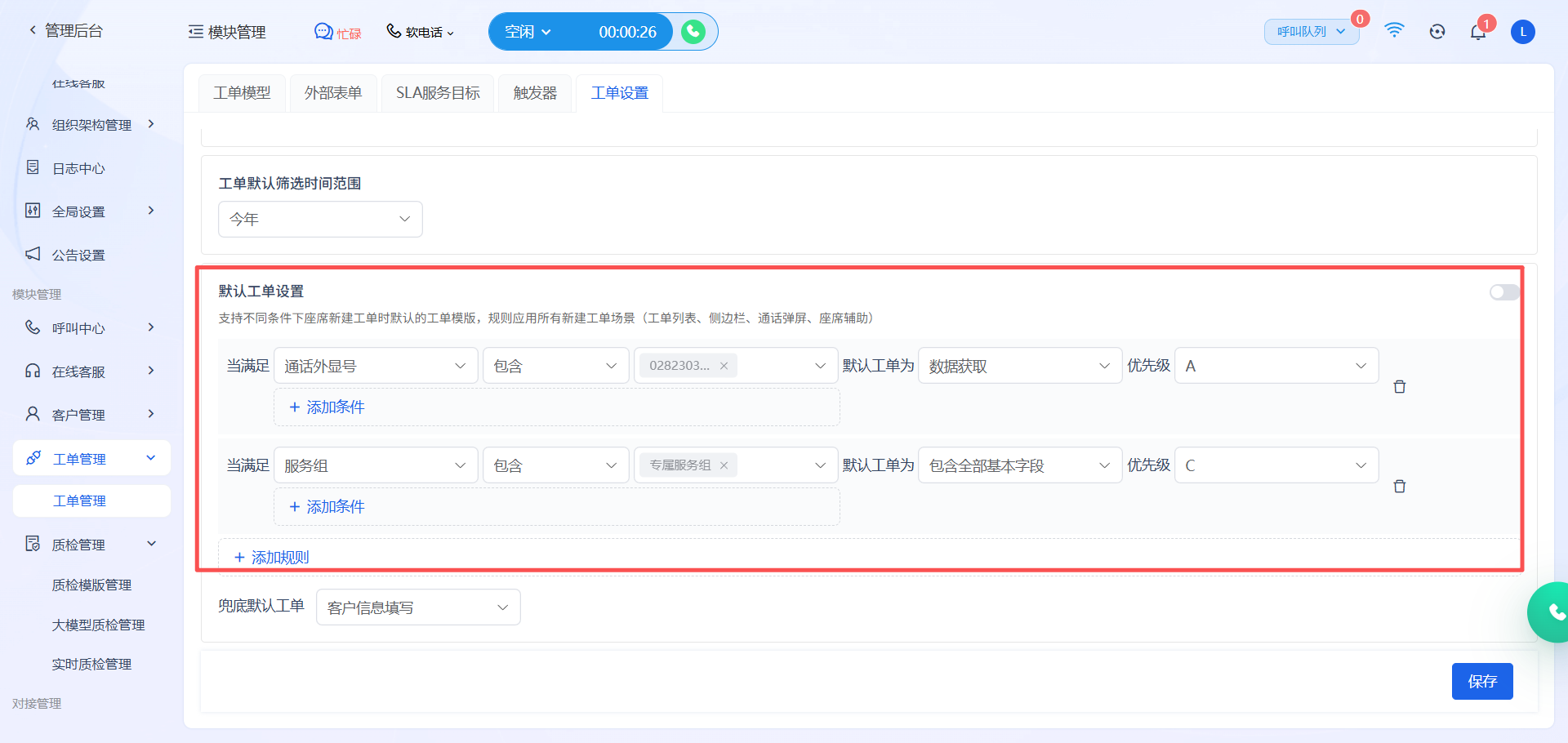Click the green phone call button in header

click(693, 32)
